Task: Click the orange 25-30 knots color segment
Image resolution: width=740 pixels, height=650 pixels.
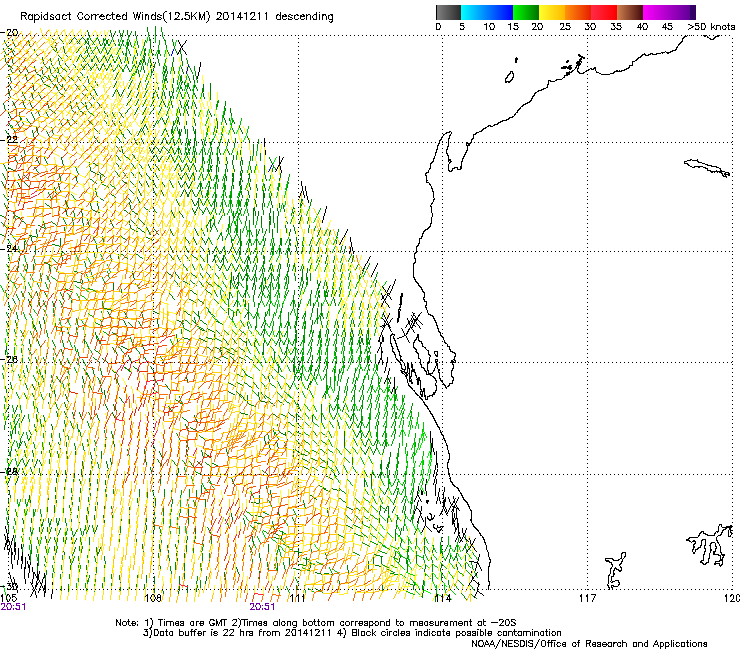Action: tap(578, 12)
